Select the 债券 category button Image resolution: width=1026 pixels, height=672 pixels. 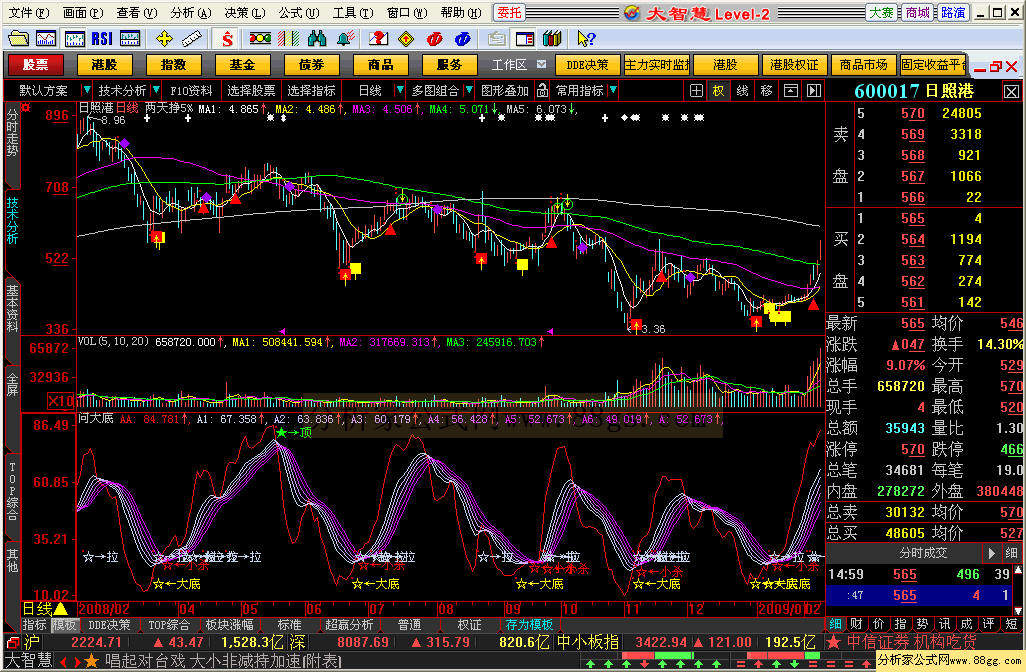[311, 65]
